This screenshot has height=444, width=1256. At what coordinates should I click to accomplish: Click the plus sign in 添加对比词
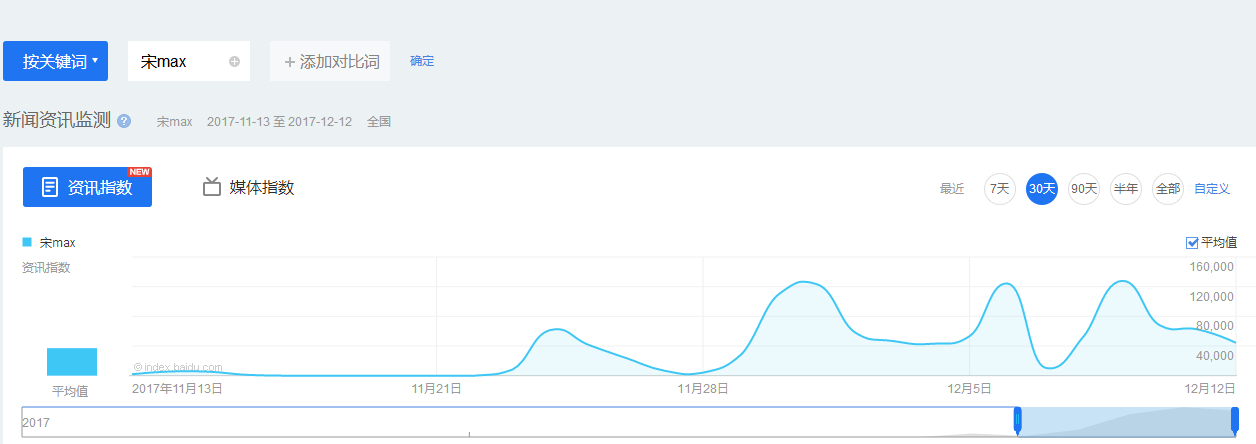[290, 62]
